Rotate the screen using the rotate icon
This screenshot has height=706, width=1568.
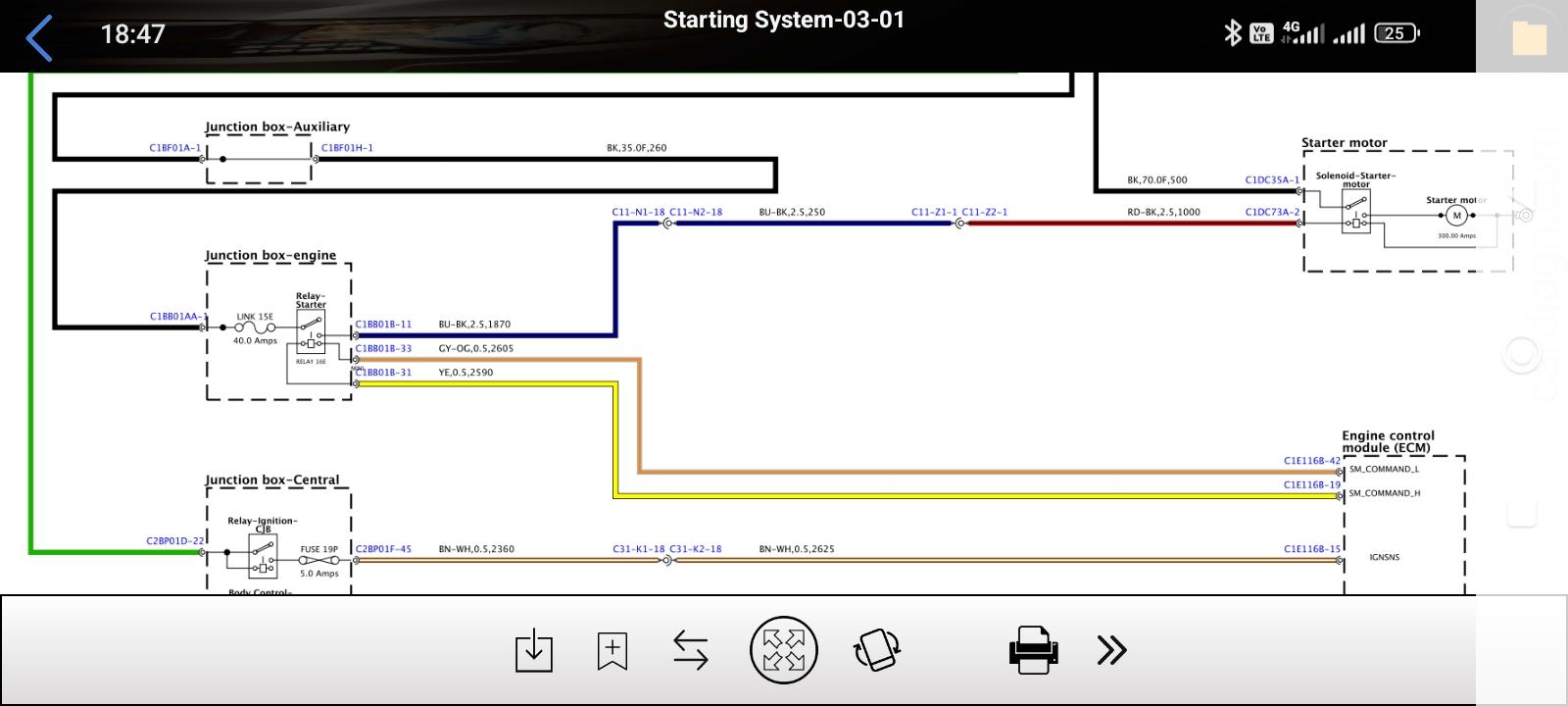tap(877, 649)
